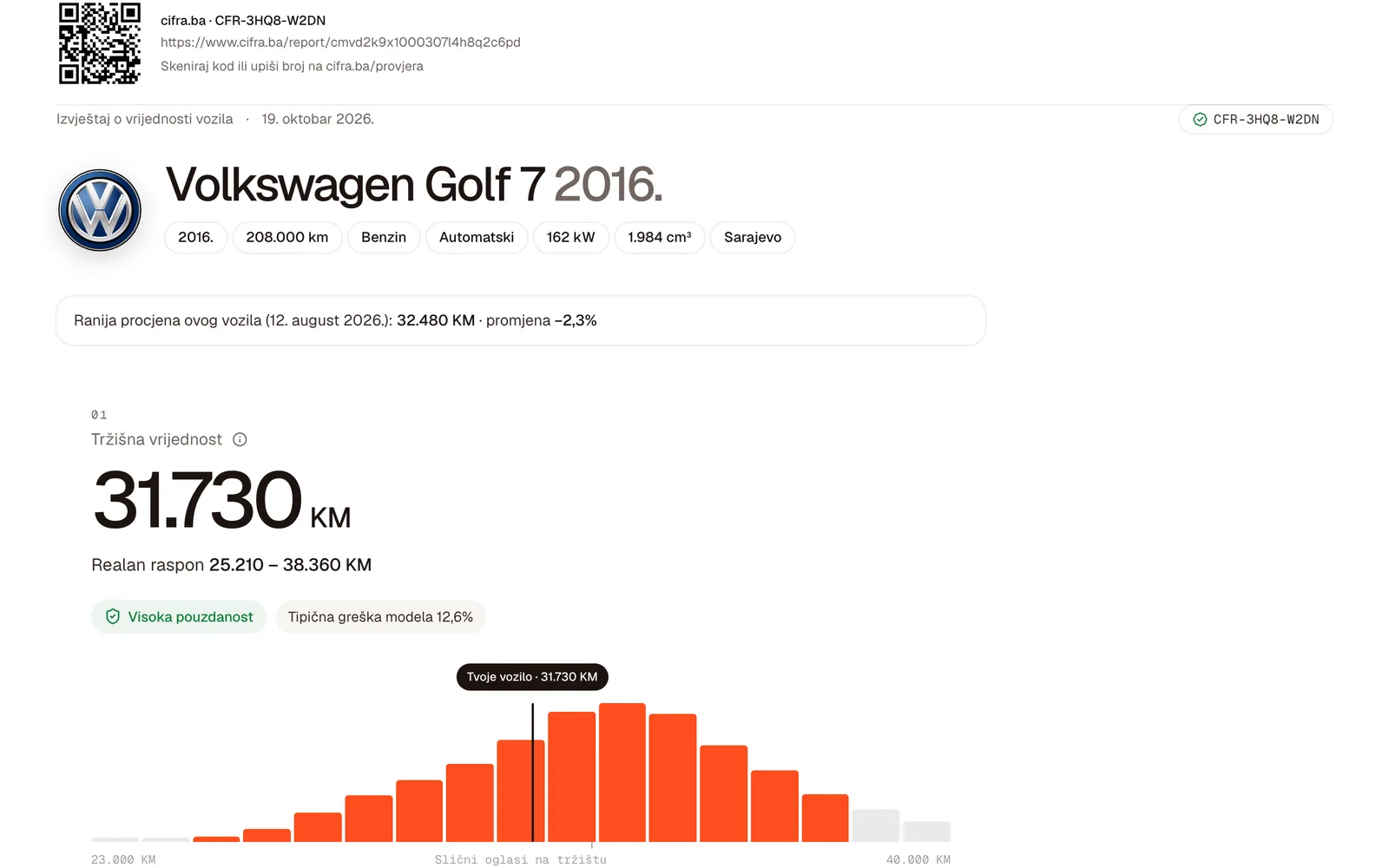Screen dimensions: 1389x868
Task: Select the 162 kW power chip
Action: (x=571, y=238)
